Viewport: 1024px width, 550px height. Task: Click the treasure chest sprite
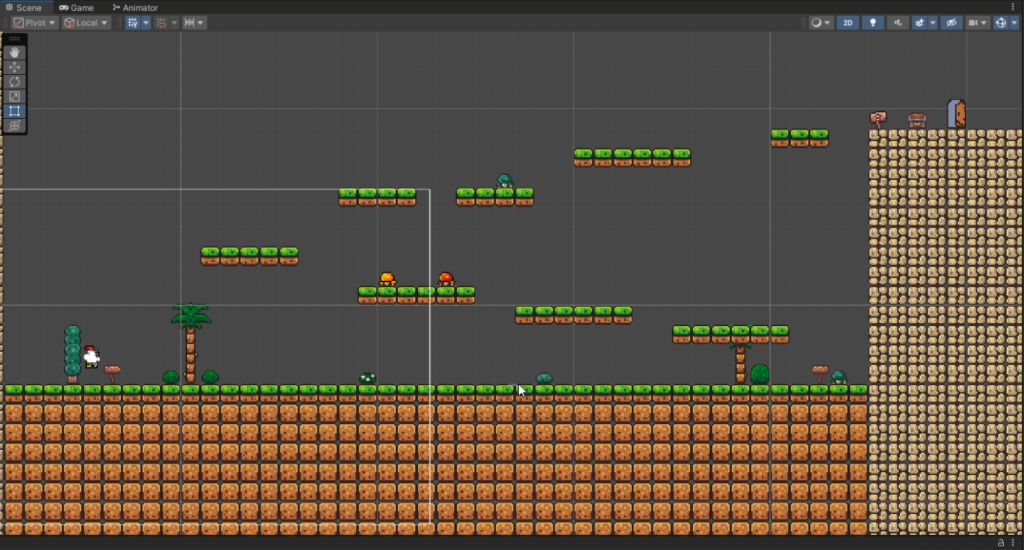coord(917,120)
